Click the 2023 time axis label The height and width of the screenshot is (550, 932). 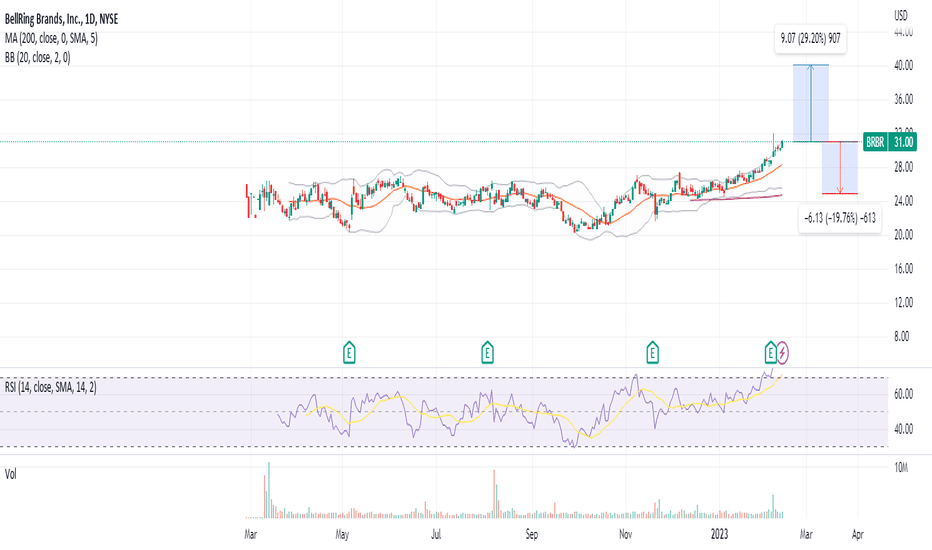(x=719, y=535)
